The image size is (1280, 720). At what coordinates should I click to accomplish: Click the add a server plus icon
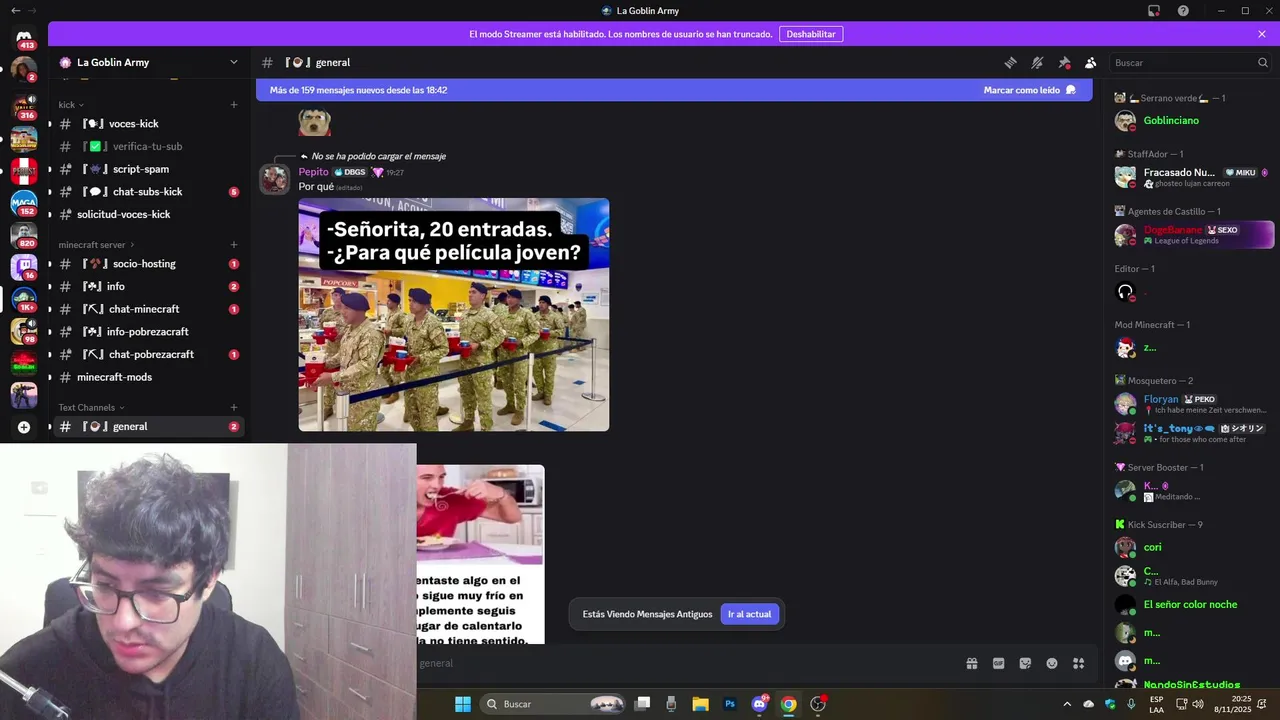pos(24,427)
